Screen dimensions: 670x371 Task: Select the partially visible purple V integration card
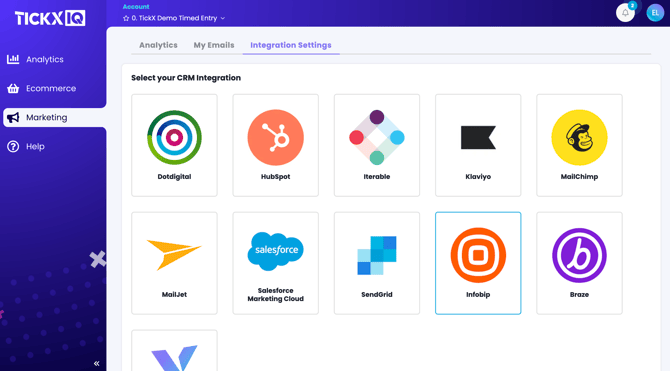[174, 350]
